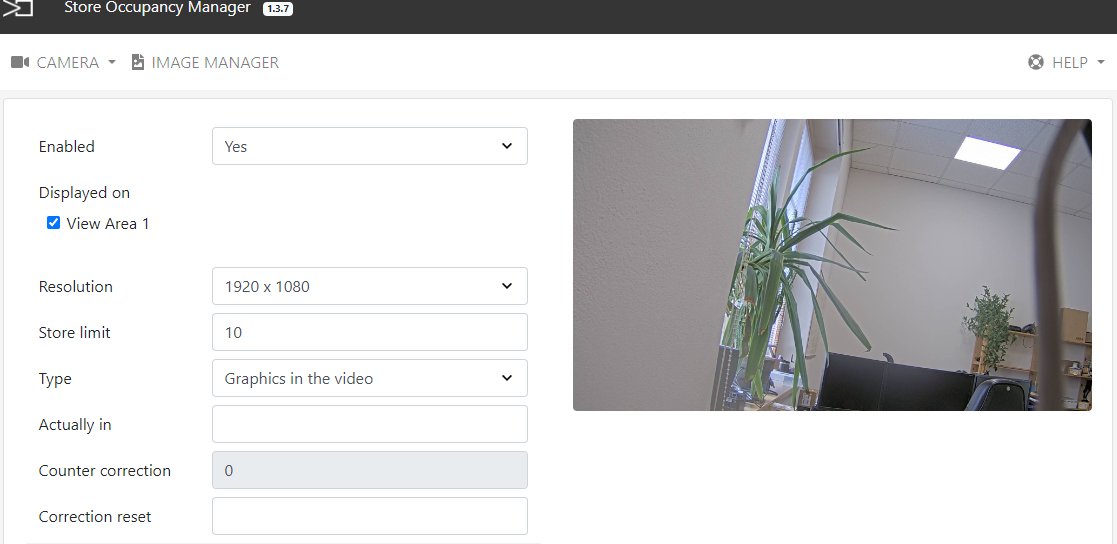
Task: Open the Enabled dropdown showing Yes
Action: point(370,146)
